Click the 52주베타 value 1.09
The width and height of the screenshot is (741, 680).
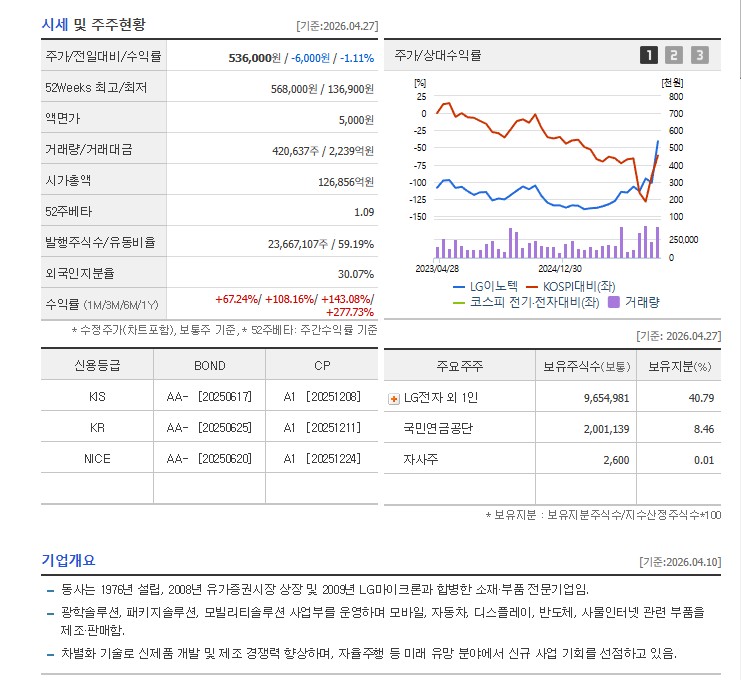[364, 212]
